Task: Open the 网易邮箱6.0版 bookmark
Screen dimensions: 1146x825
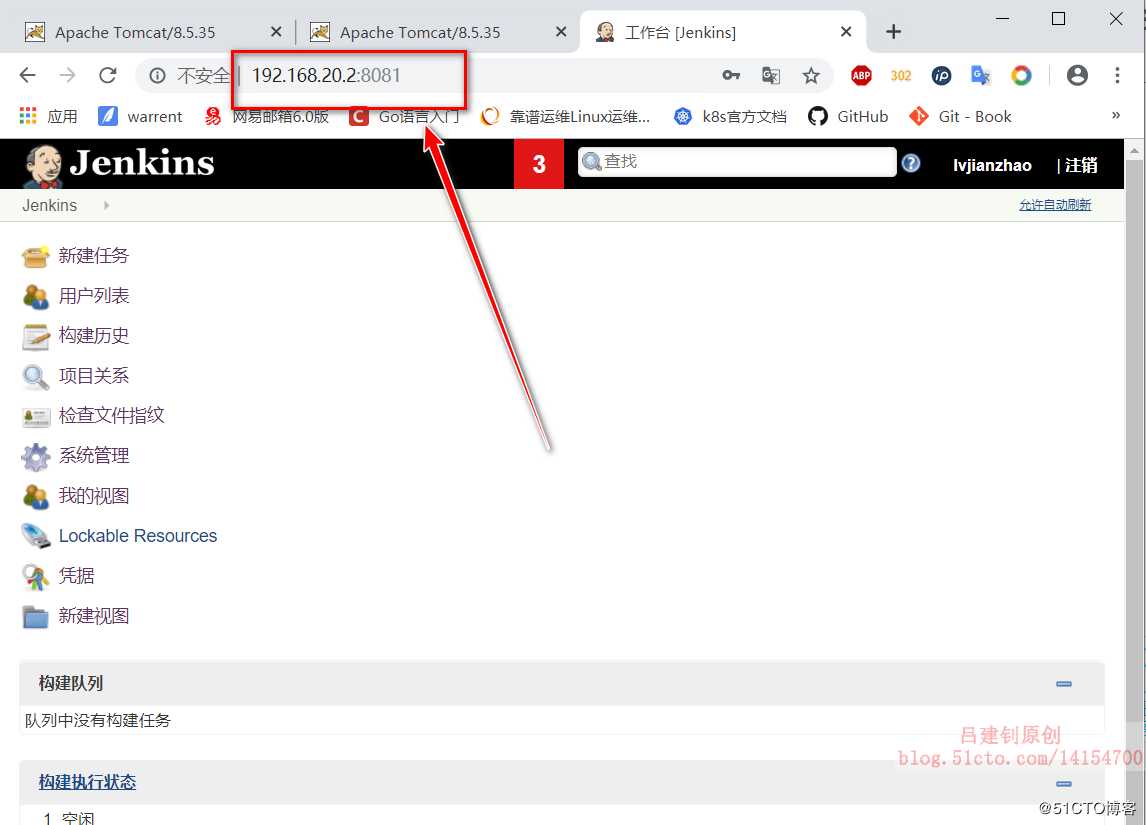Action: (266, 116)
